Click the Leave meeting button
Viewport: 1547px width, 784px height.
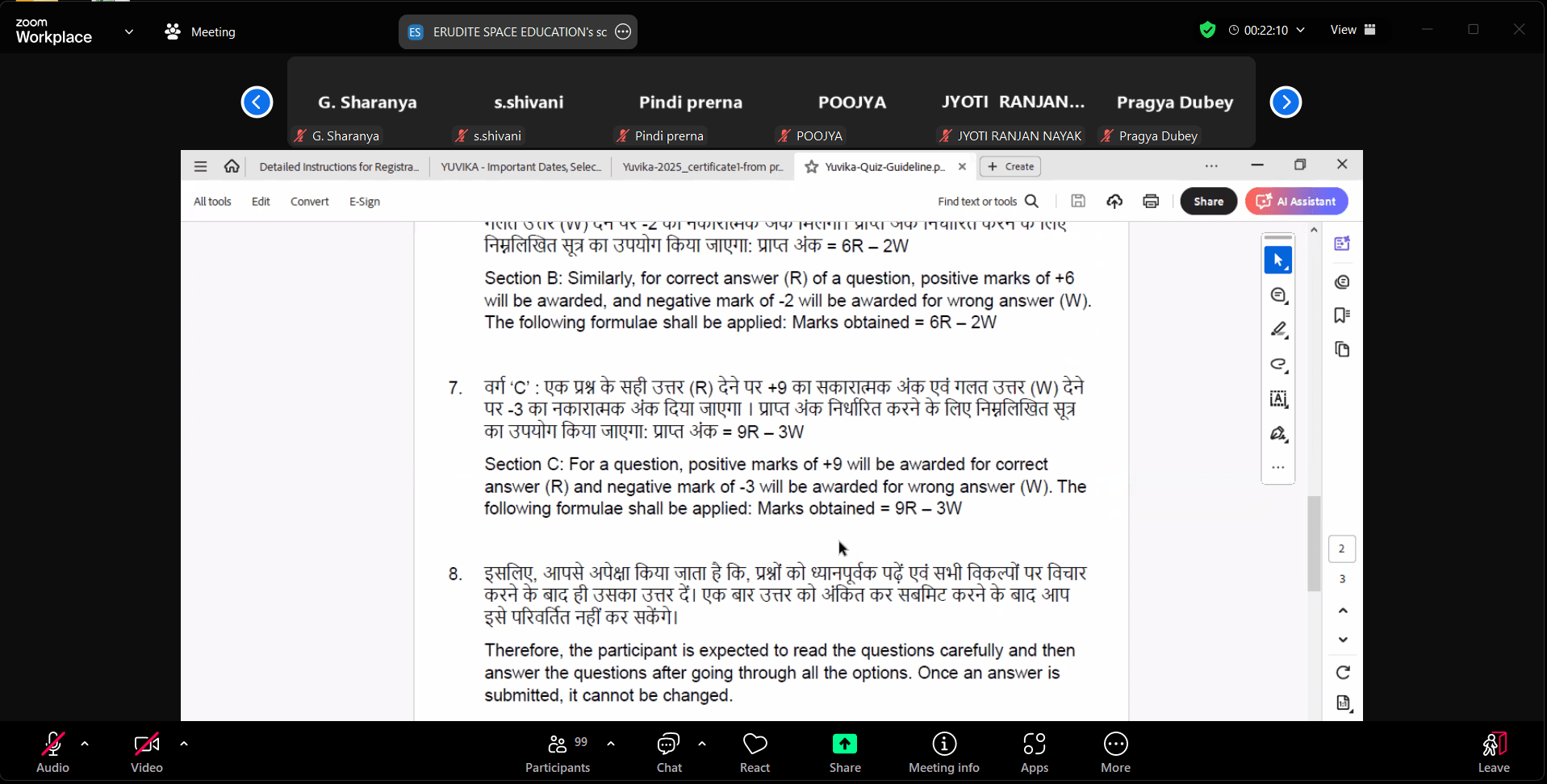(1495, 753)
